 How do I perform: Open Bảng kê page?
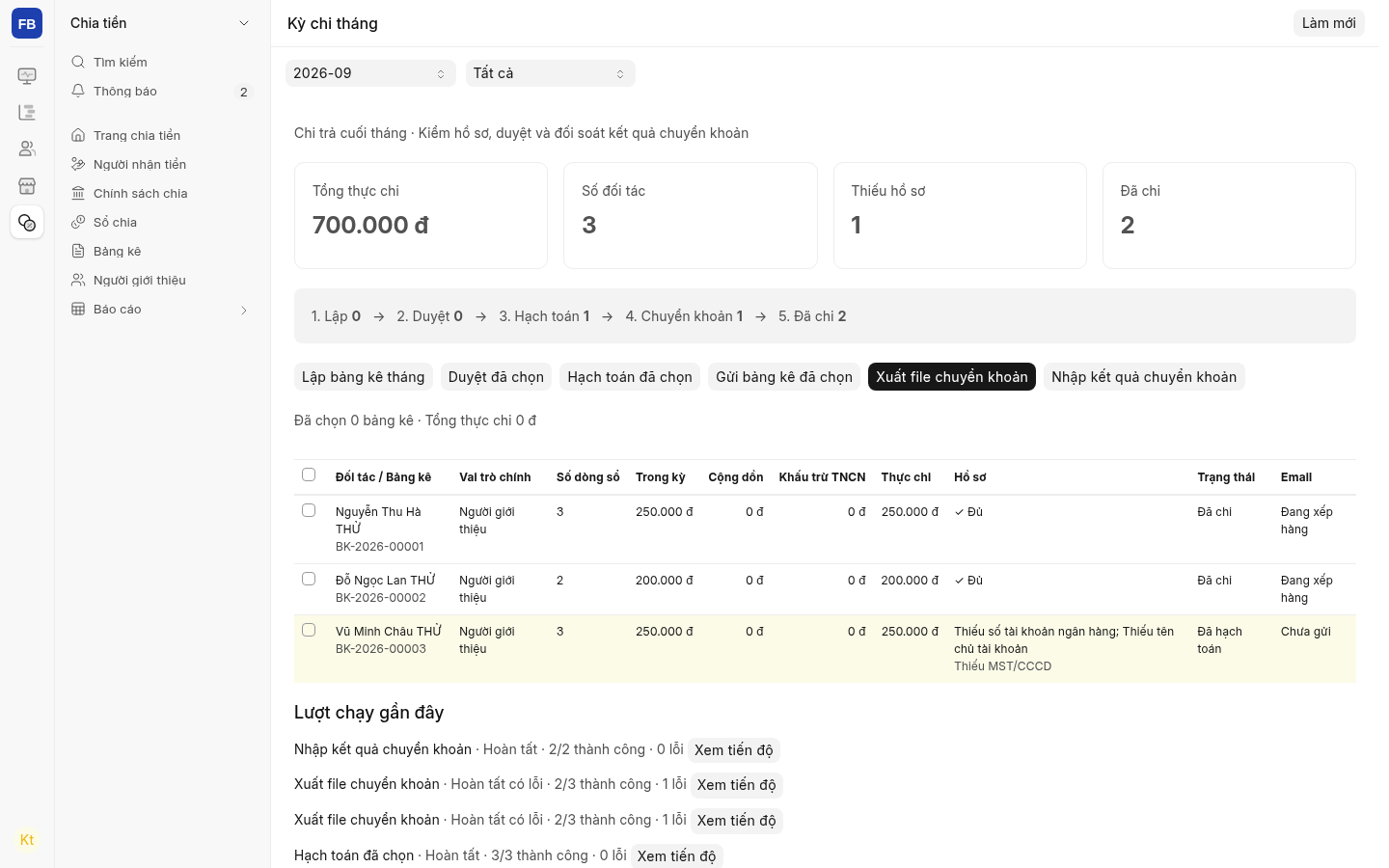click(x=162, y=251)
